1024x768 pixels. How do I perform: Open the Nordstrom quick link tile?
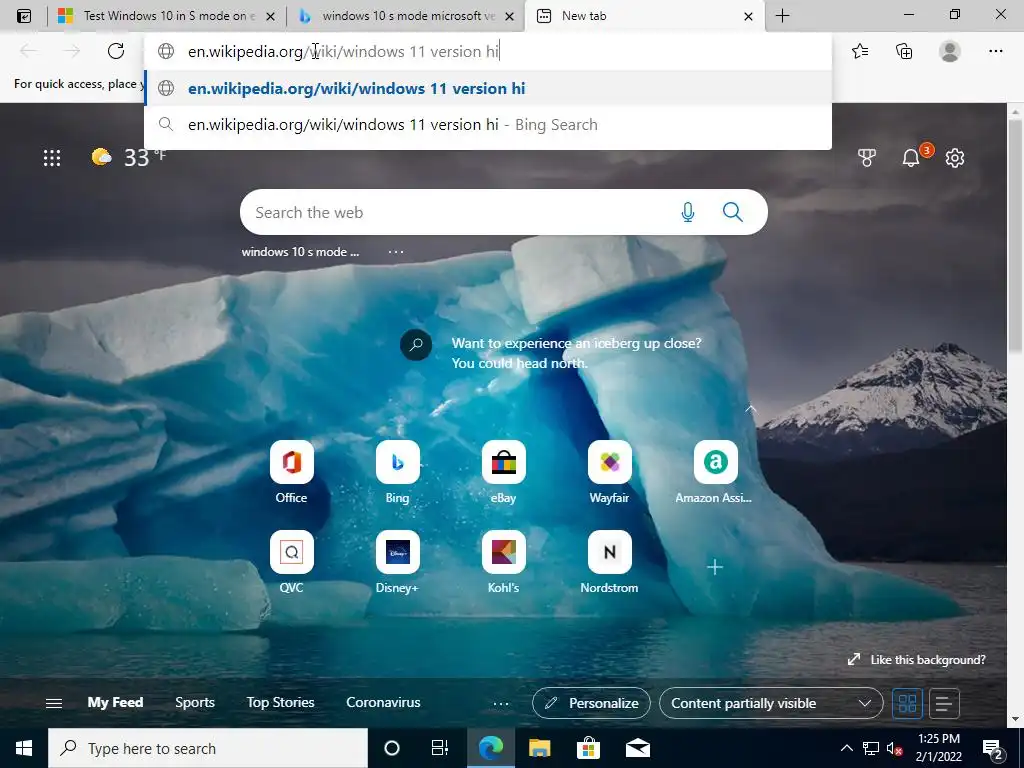click(x=609, y=562)
